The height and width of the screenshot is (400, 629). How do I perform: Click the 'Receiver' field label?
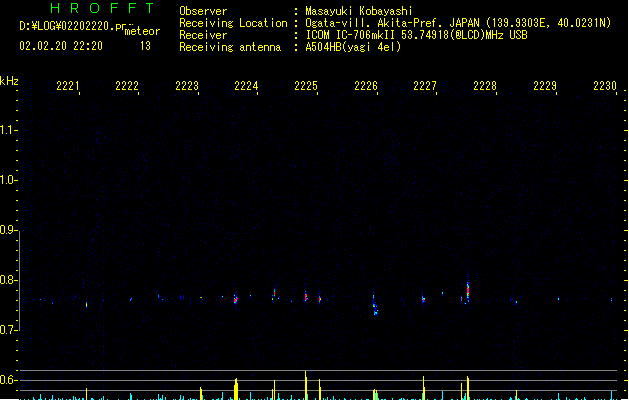tap(203, 35)
